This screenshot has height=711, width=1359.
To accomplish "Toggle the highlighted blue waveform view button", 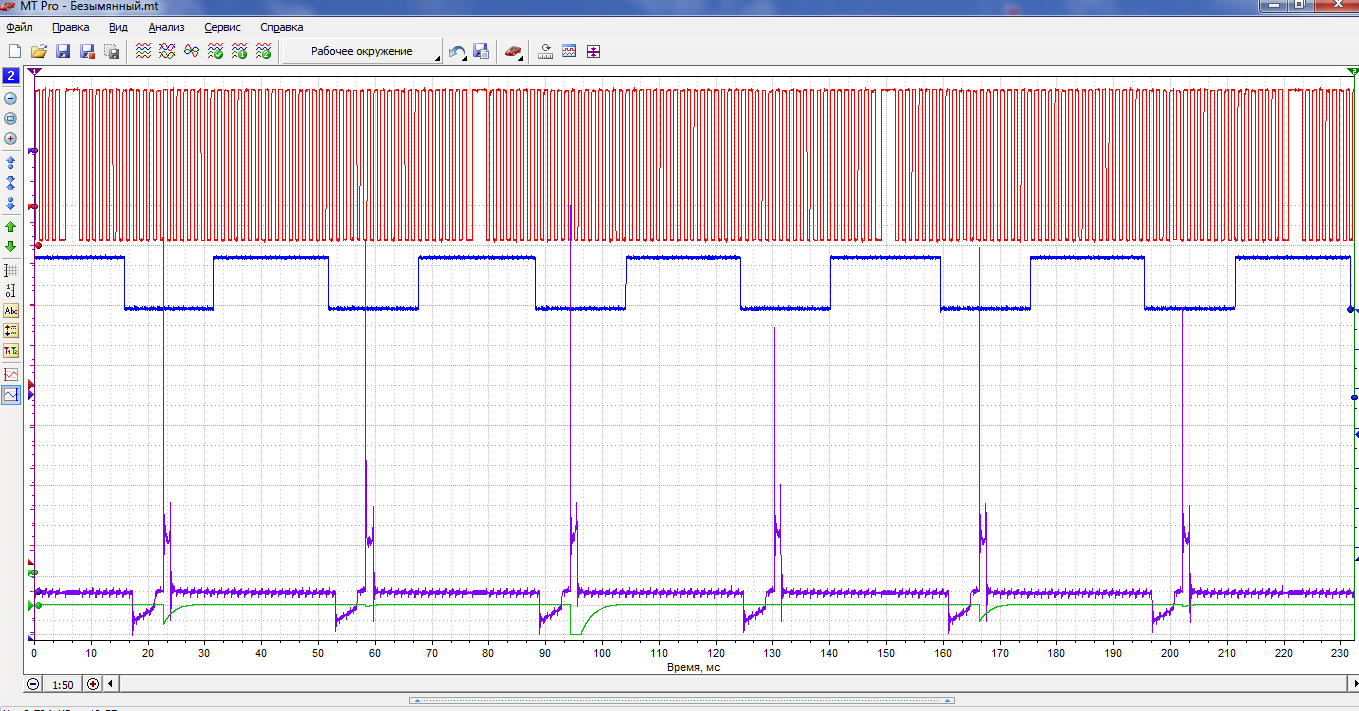I will tap(11, 395).
